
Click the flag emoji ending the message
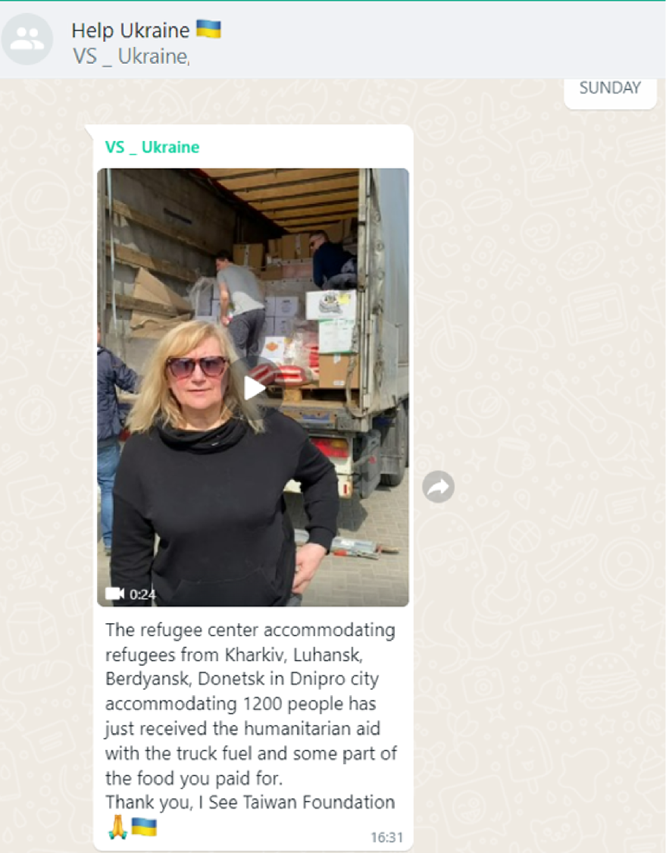pyautogui.click(x=144, y=827)
